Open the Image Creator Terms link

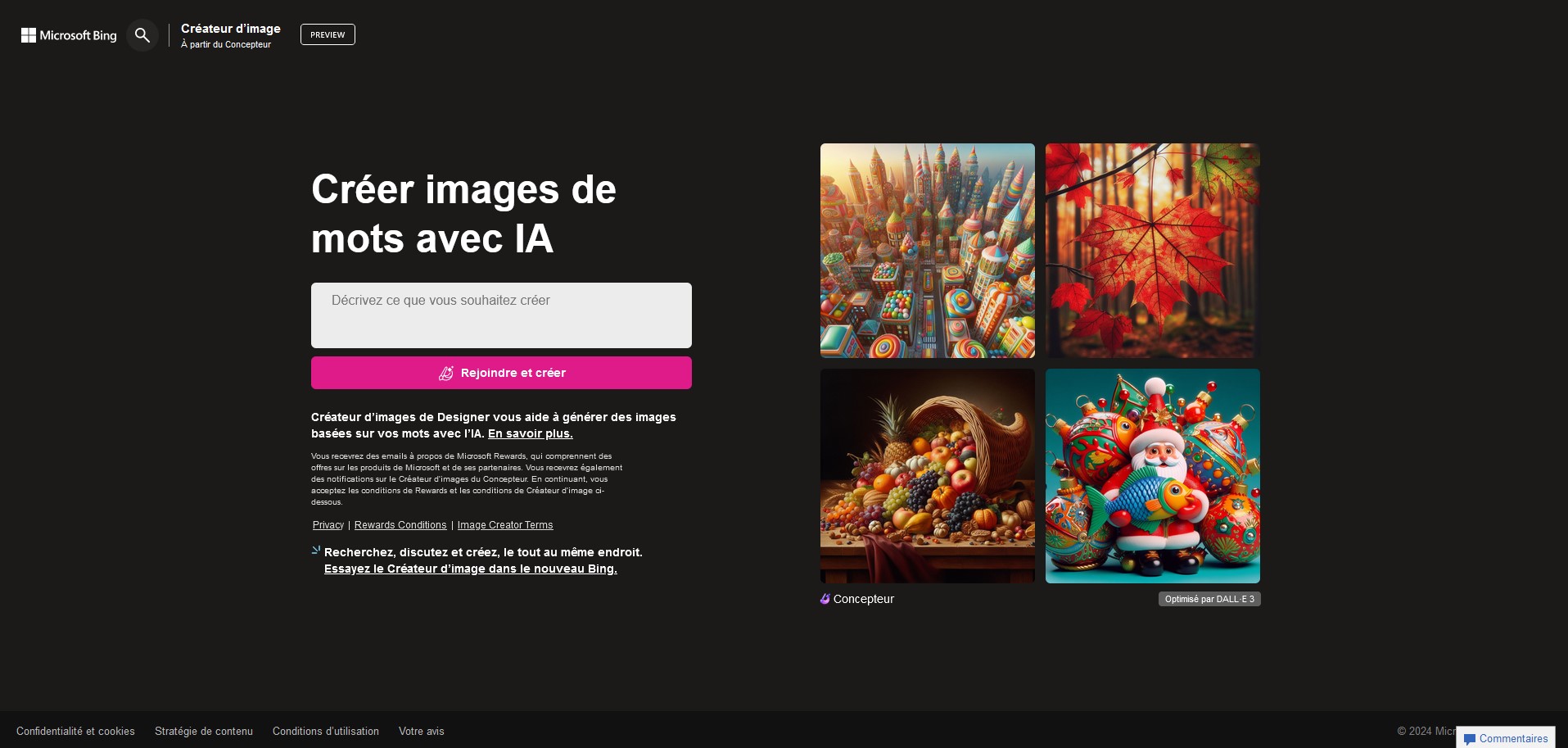click(505, 525)
